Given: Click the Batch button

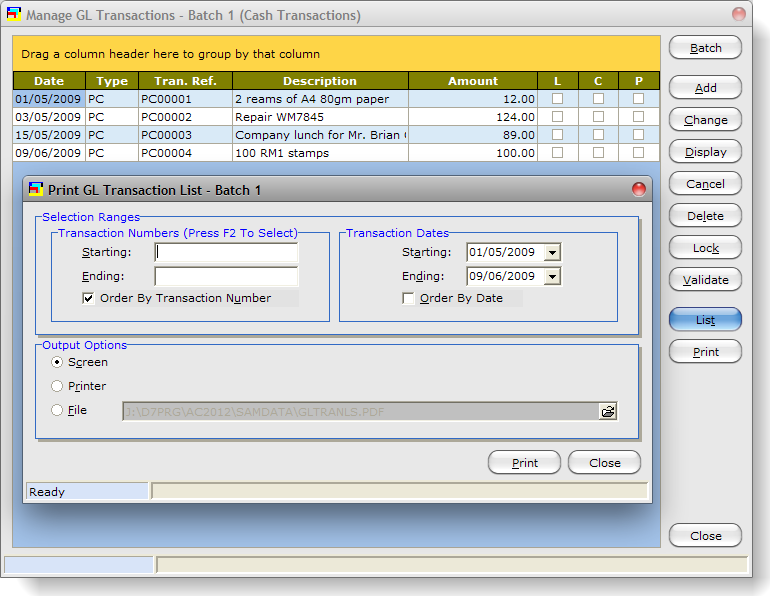Looking at the screenshot, I should tap(705, 48).
